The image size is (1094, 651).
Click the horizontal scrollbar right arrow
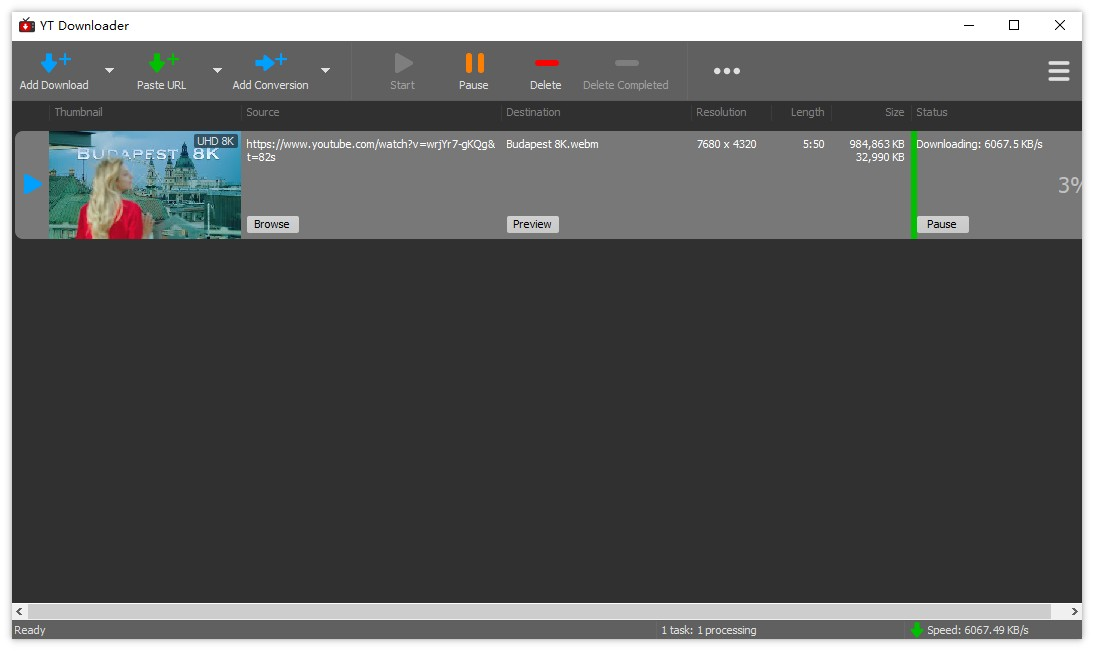[1074, 611]
